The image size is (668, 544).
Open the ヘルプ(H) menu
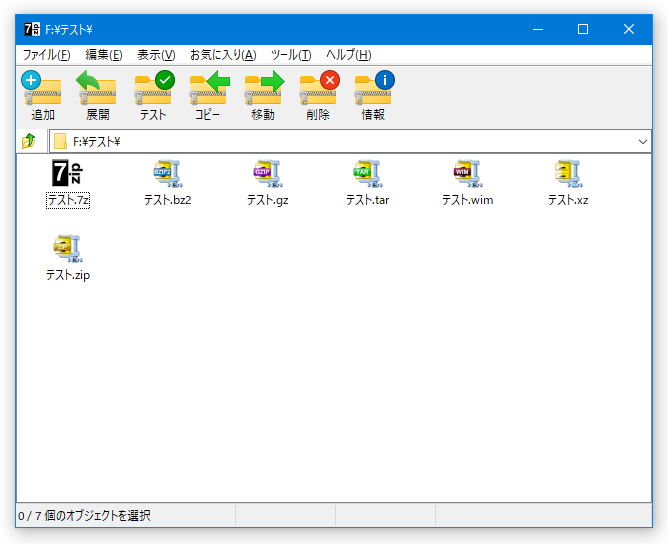tap(348, 55)
